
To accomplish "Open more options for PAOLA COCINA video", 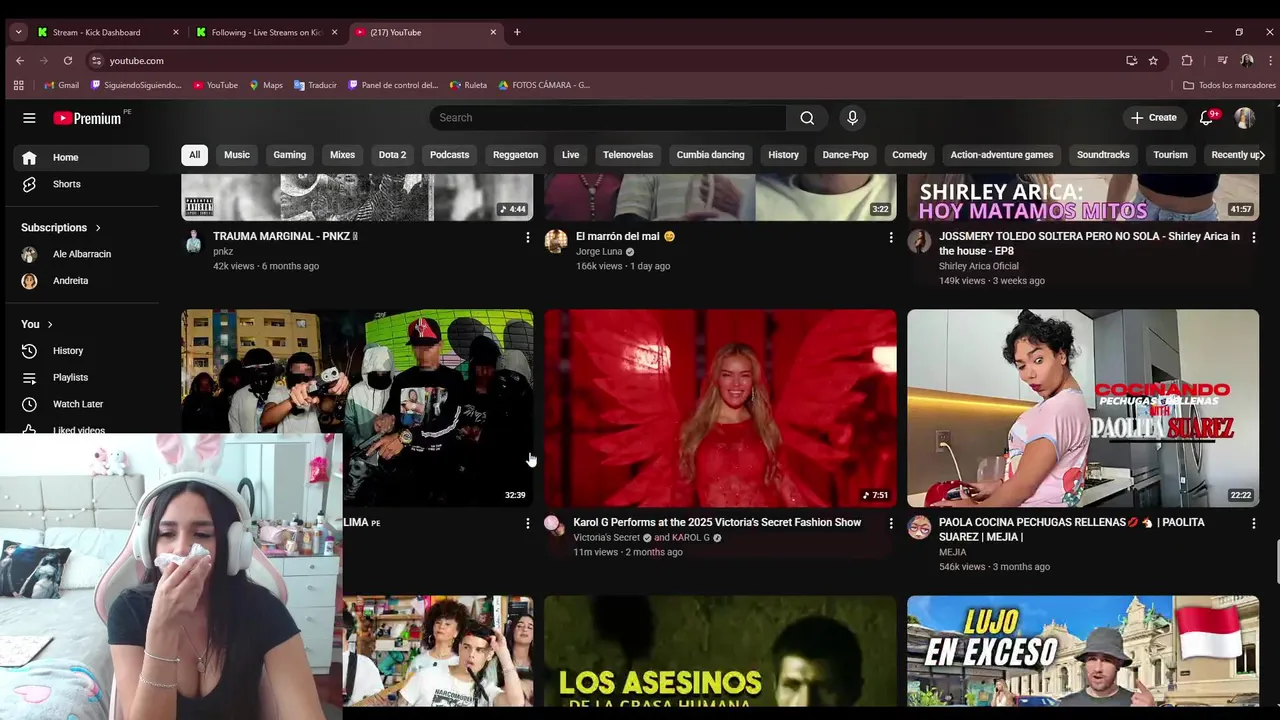I will point(1254,523).
